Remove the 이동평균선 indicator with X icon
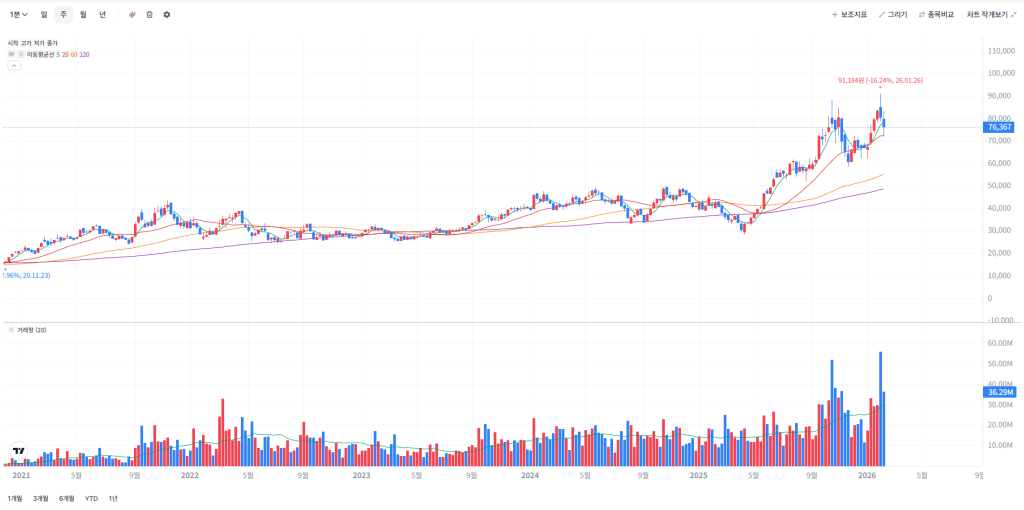 (x=20, y=54)
